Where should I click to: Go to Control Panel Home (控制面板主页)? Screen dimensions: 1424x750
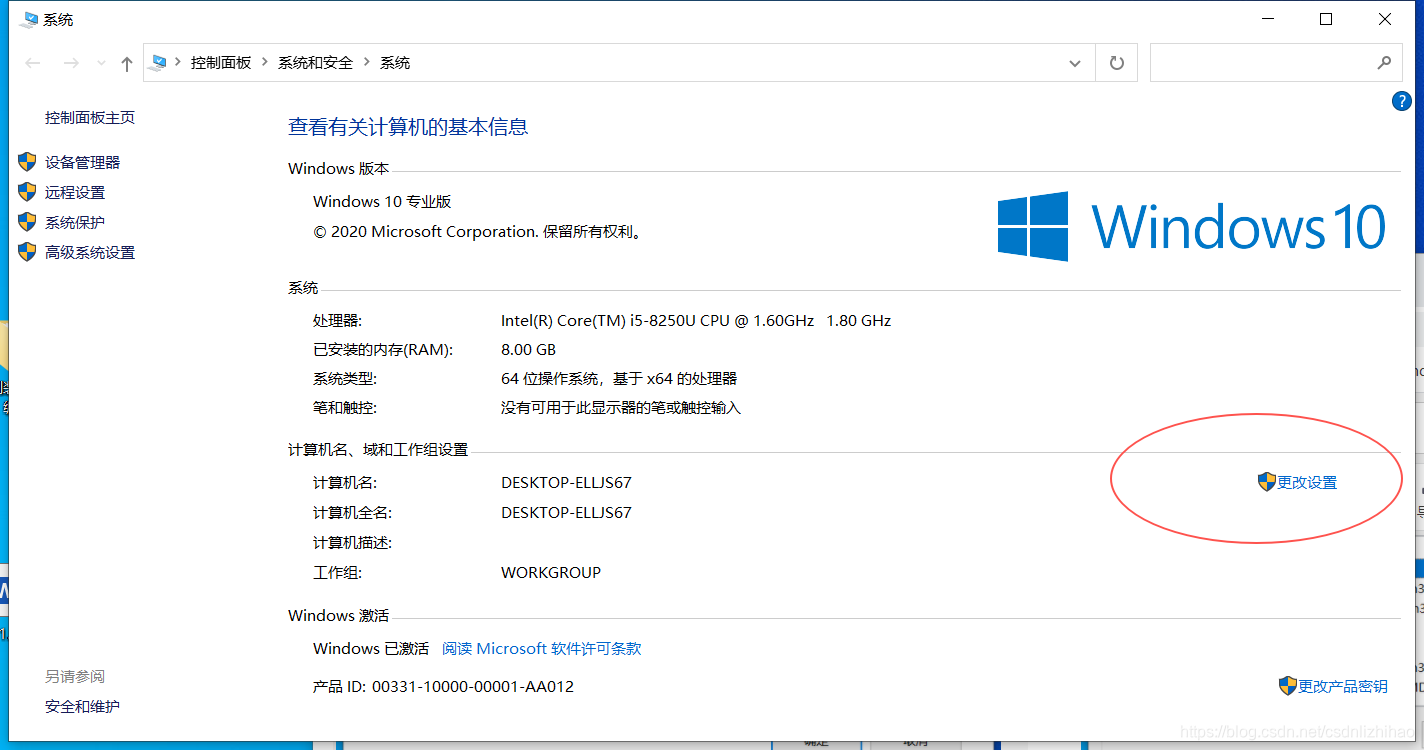click(x=90, y=117)
